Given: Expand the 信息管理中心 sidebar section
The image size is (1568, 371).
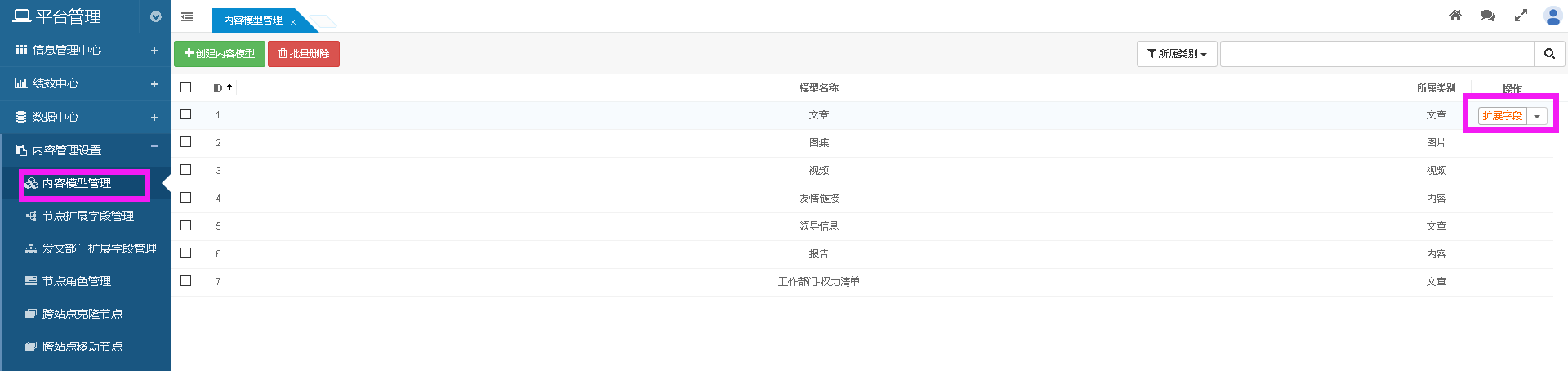Looking at the screenshot, I should pos(154,51).
